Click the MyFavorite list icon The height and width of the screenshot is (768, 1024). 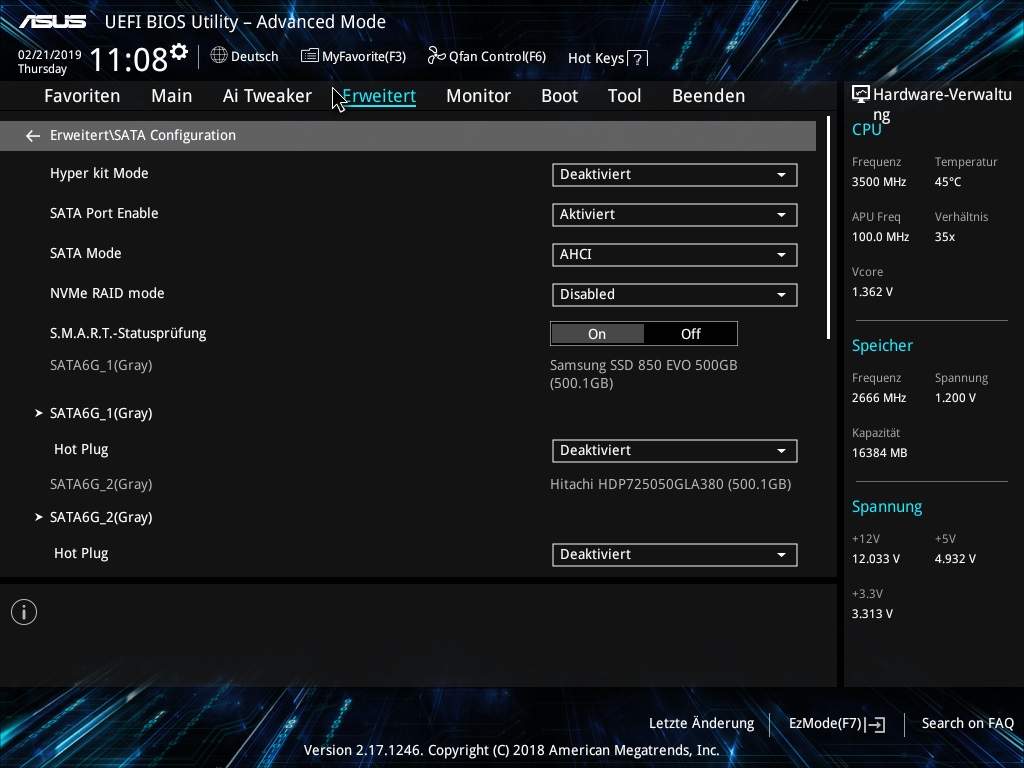[x=310, y=56]
